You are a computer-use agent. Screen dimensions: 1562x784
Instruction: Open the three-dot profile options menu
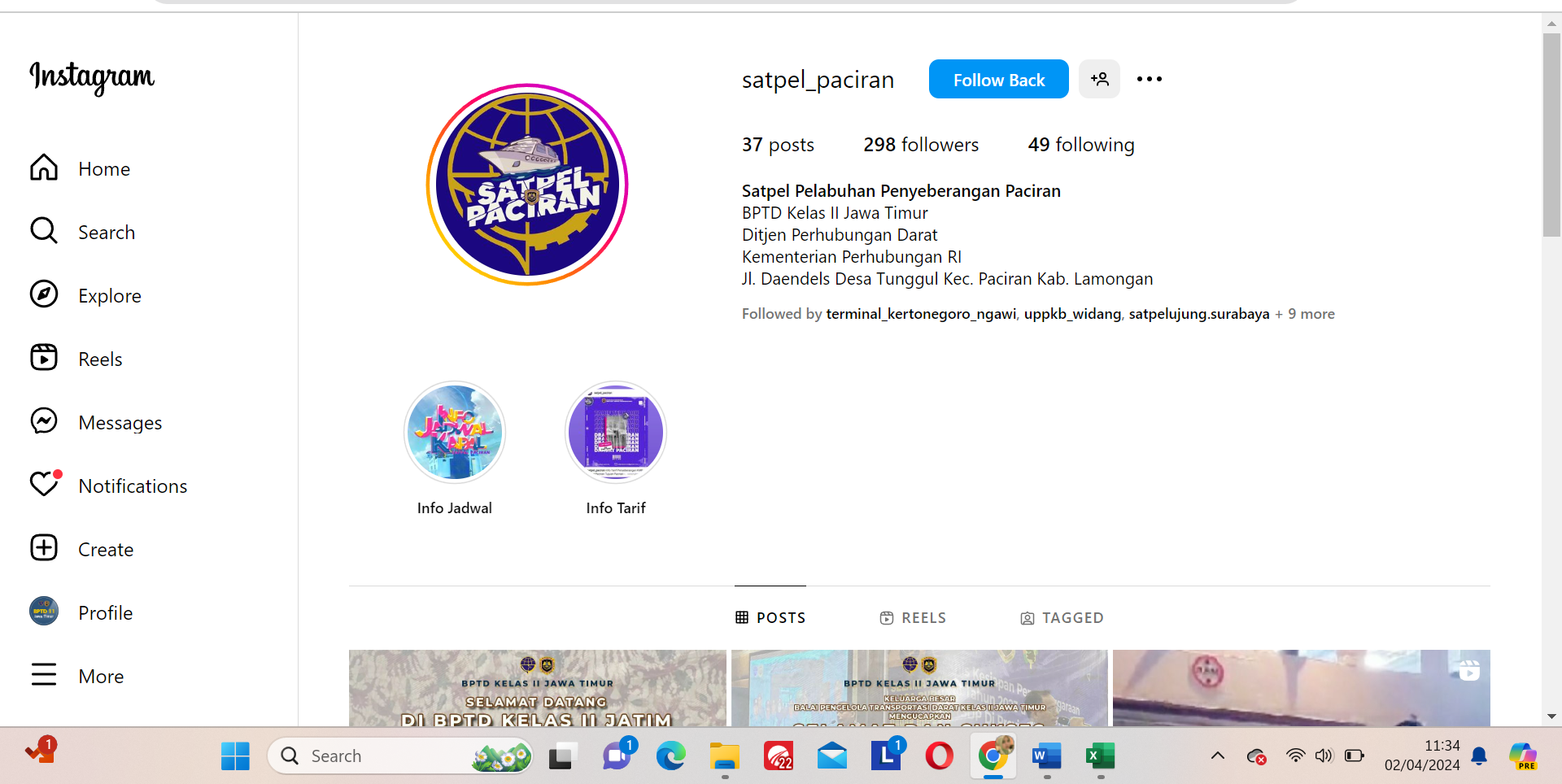click(1149, 79)
